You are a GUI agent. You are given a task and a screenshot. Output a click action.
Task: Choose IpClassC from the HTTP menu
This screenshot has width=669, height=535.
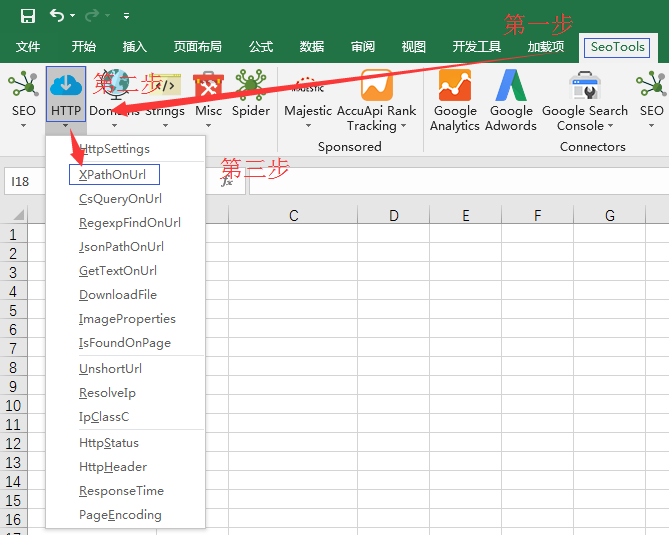click(125, 417)
